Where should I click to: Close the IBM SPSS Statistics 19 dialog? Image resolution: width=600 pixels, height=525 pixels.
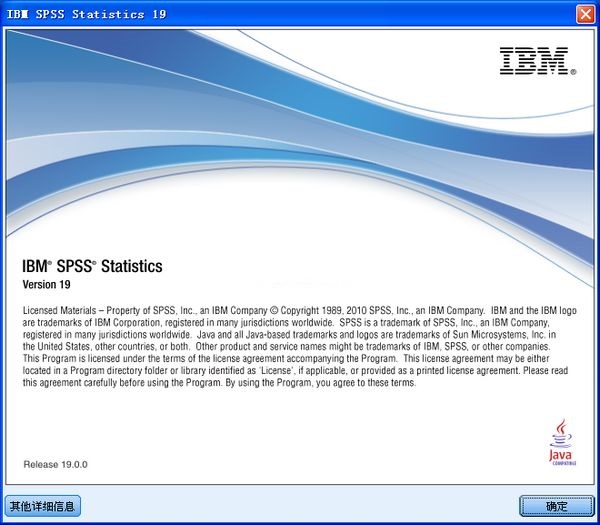pos(585,14)
